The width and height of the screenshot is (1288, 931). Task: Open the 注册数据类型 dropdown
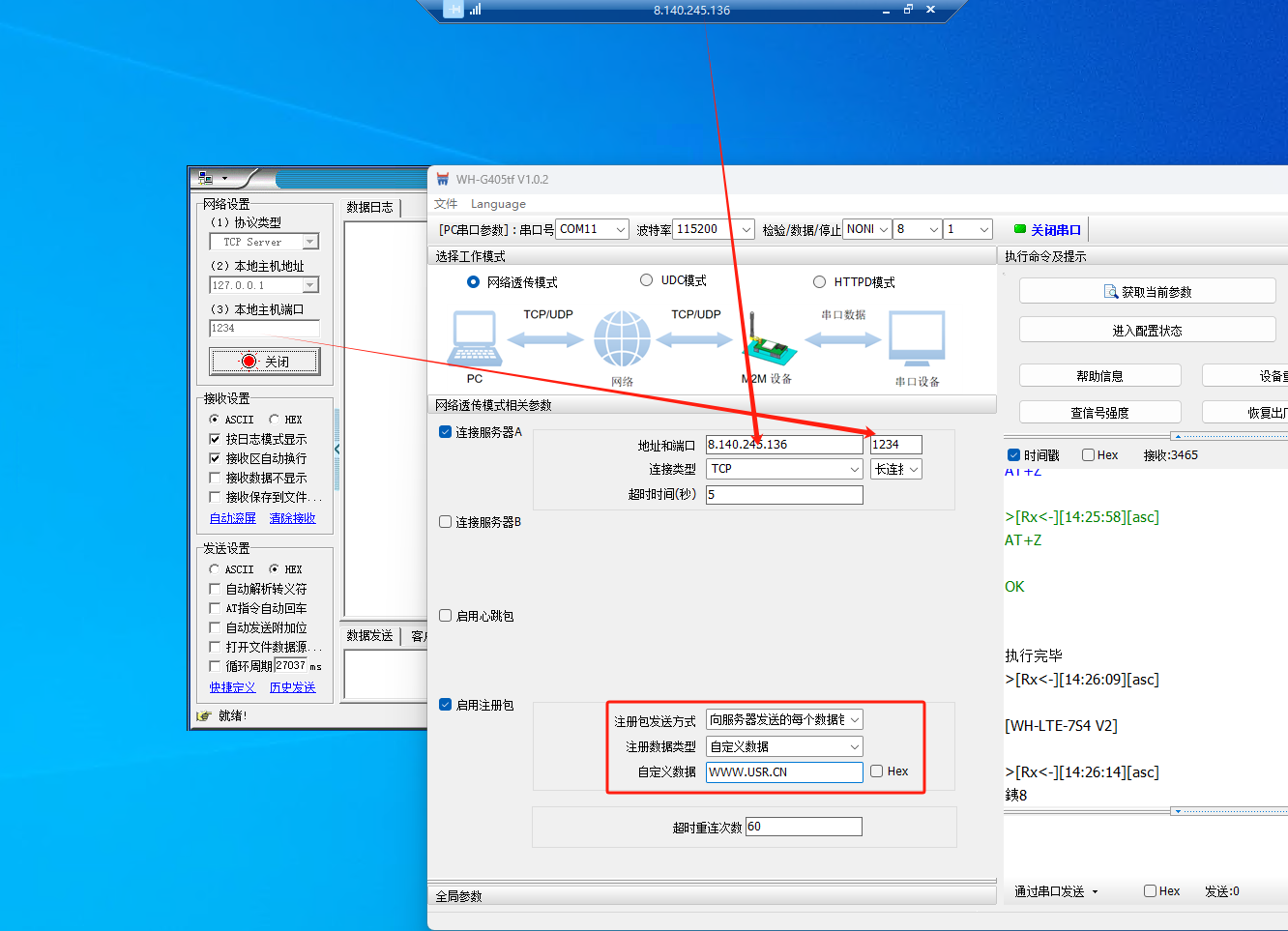[x=784, y=746]
